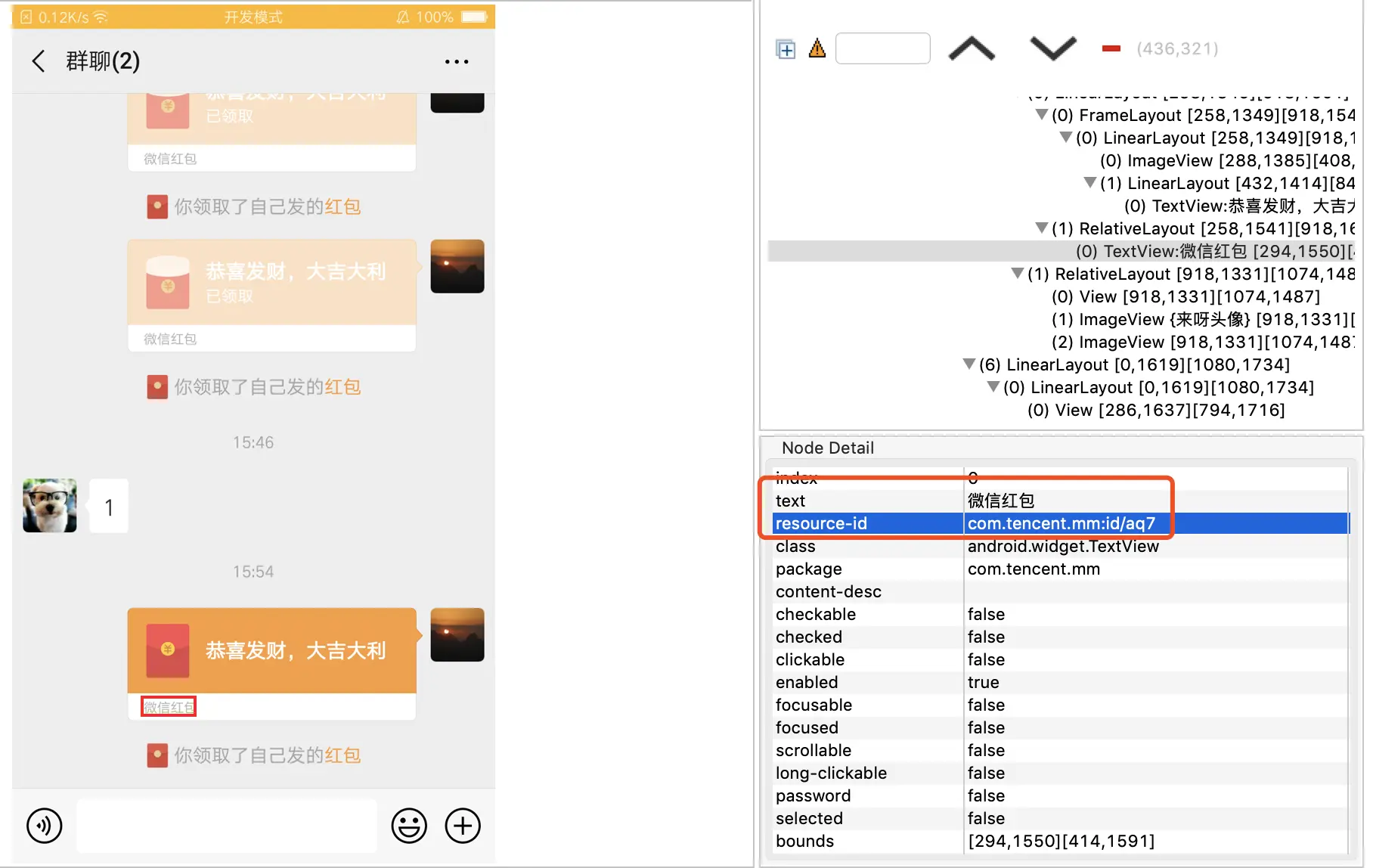This screenshot has width=1373, height=868.
Task: Tap the dog avatar beside message 1
Action: (50, 505)
